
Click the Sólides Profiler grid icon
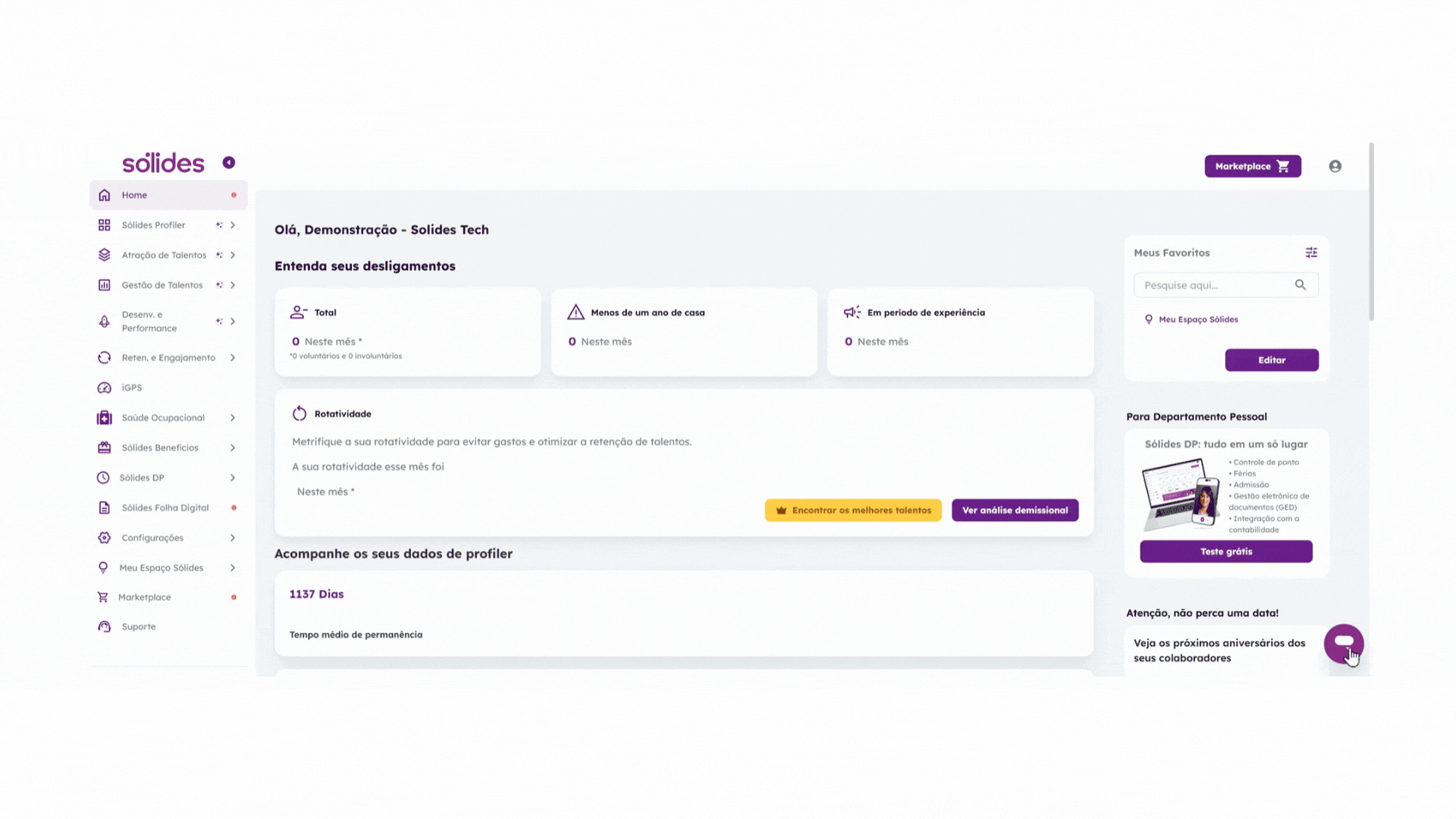(105, 225)
